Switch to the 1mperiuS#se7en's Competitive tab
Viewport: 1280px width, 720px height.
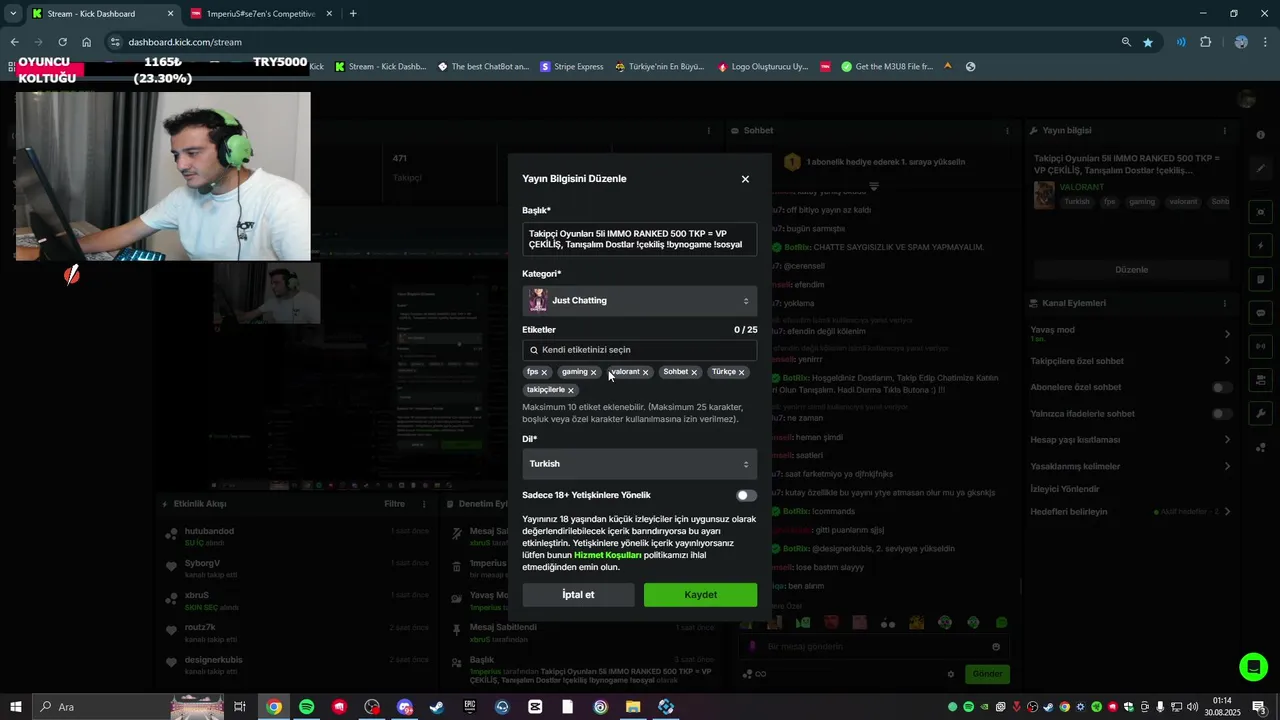pos(260,14)
